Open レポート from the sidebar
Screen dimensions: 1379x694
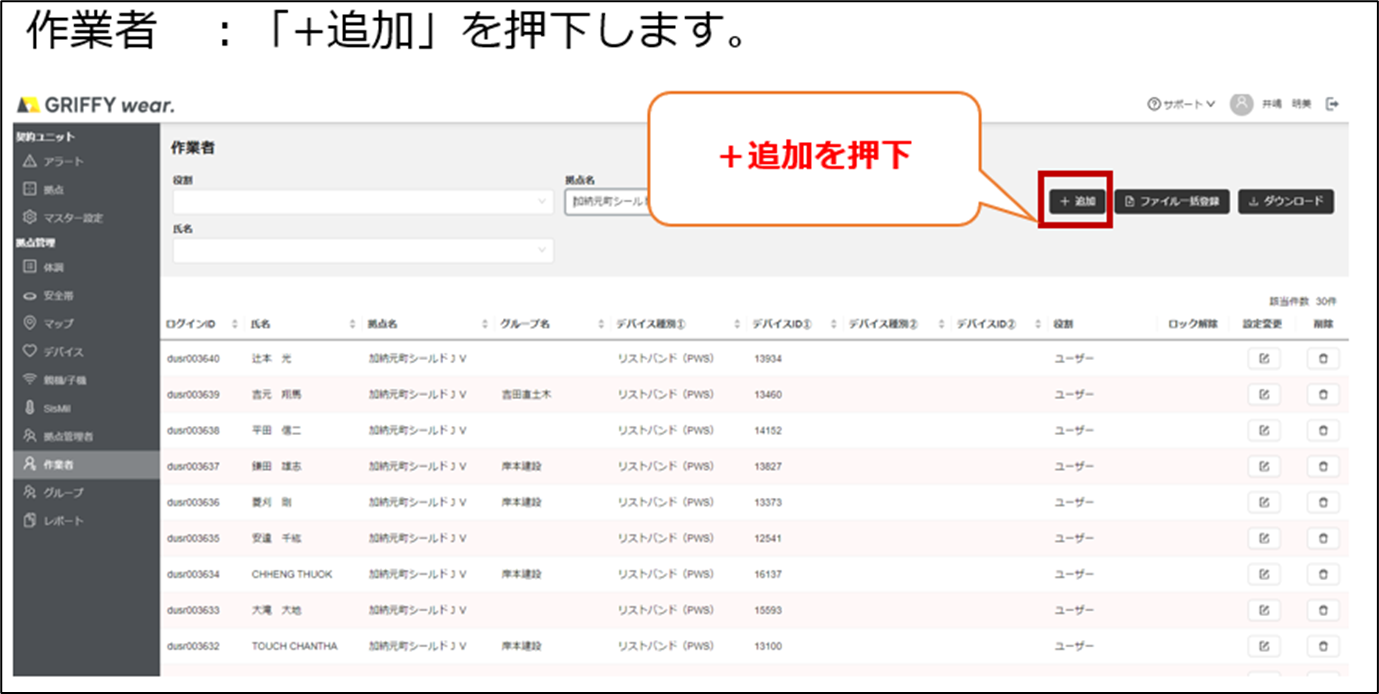tap(63, 521)
